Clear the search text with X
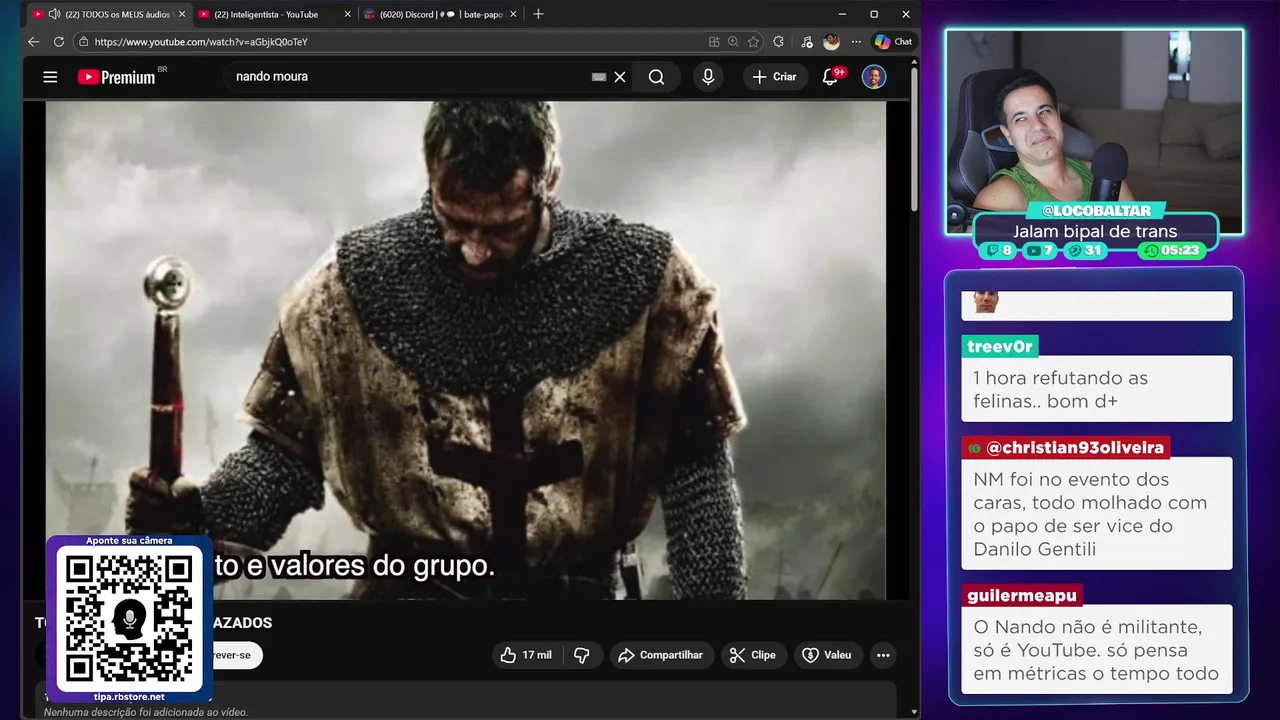Viewport: 1280px width, 720px height. pyautogui.click(x=620, y=77)
